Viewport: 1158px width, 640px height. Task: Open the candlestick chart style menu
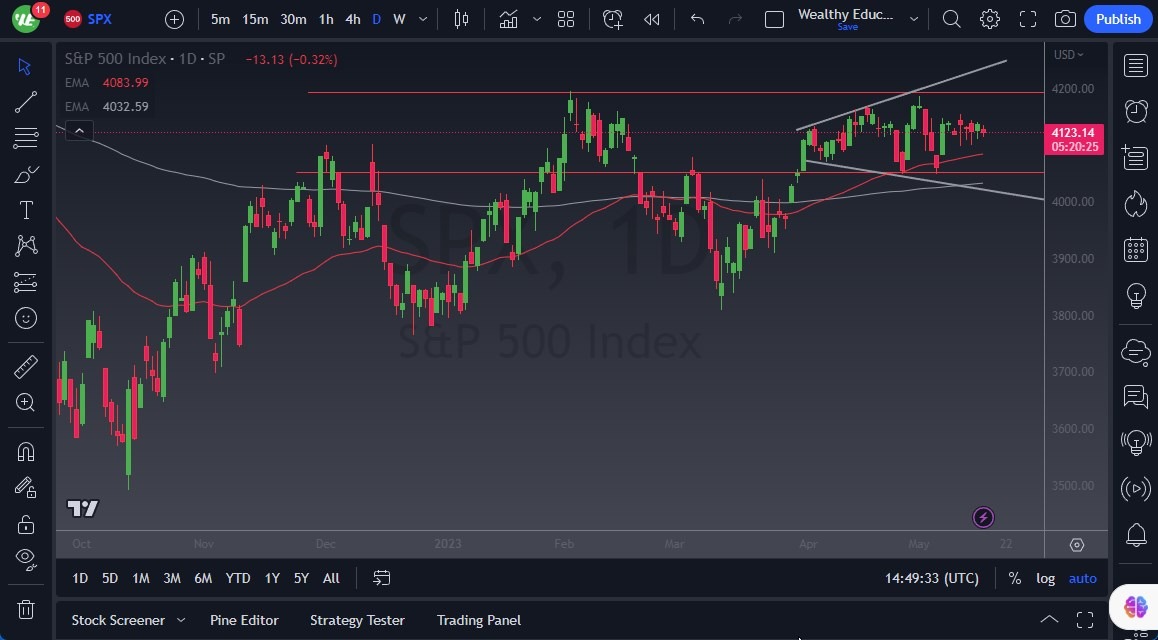(462, 19)
